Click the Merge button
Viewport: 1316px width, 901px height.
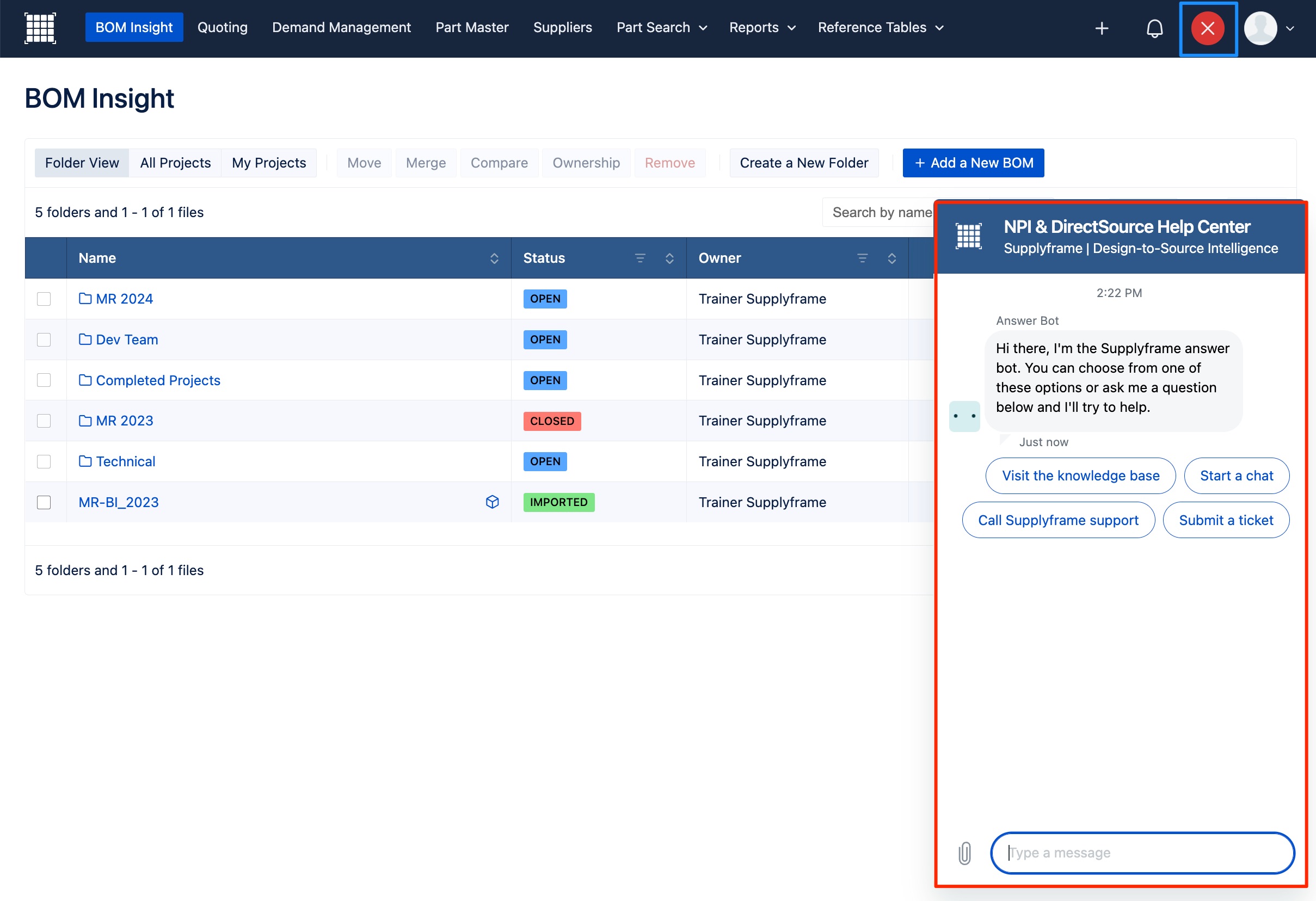click(426, 163)
